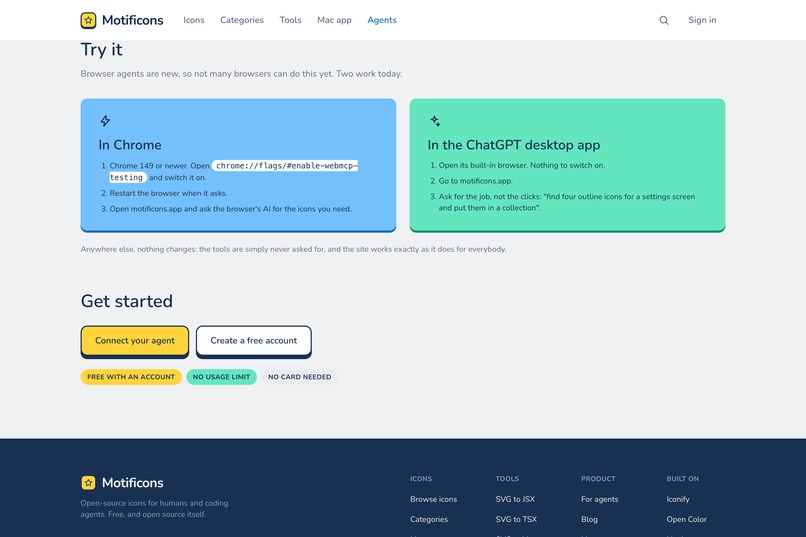Click 'Browser agents are new' intro text
Screen dimensions: 806x537
tap(241, 73)
